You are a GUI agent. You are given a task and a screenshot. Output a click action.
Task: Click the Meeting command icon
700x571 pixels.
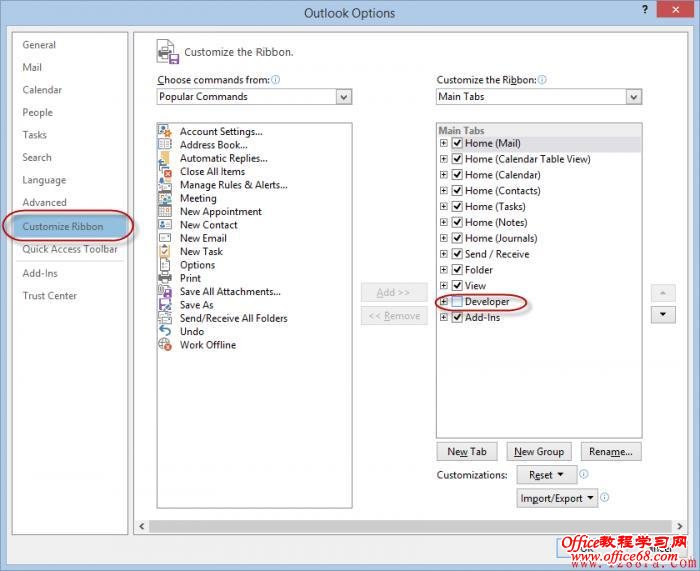[x=165, y=198]
